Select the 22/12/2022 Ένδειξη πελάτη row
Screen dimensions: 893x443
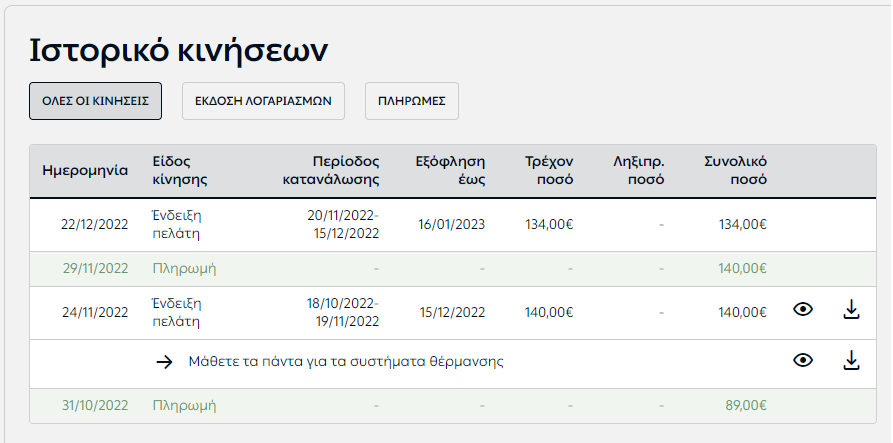point(453,225)
